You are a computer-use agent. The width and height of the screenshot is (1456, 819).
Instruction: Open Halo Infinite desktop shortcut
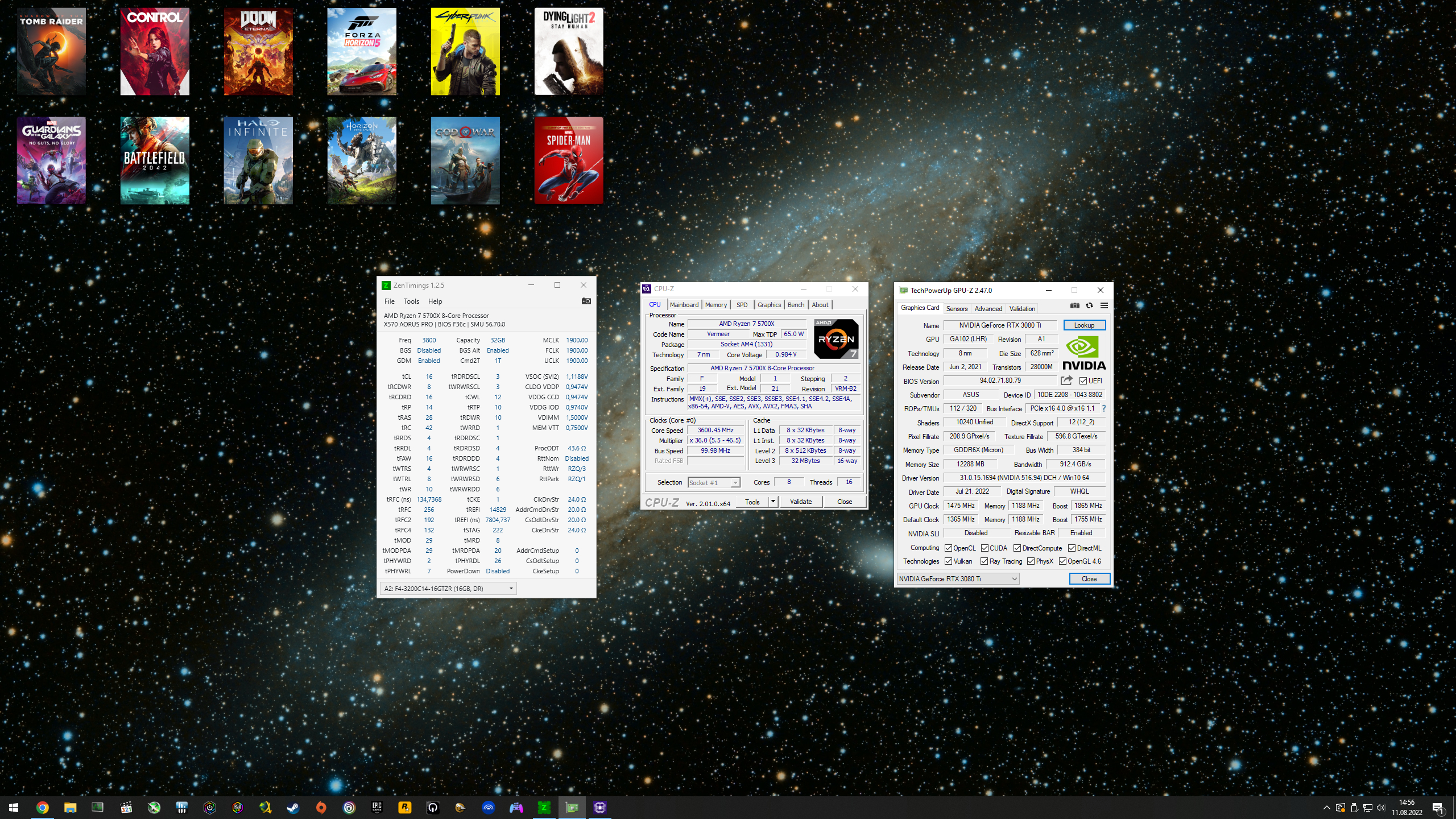click(x=258, y=160)
